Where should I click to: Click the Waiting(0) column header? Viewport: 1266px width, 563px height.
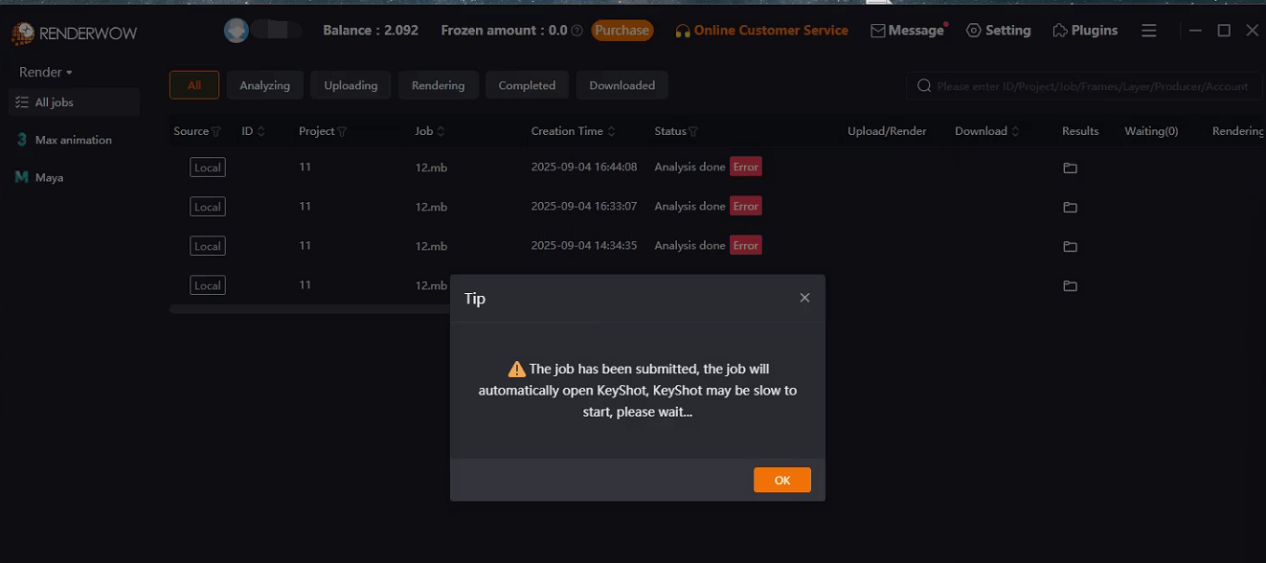[1151, 131]
